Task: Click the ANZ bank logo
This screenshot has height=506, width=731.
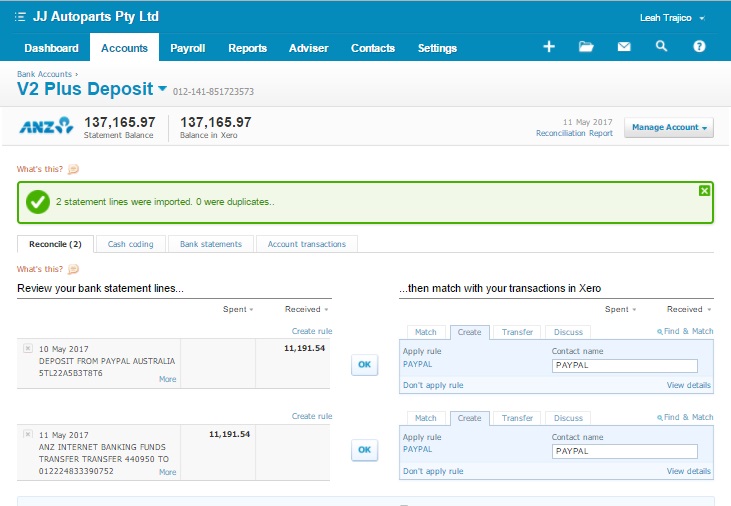Action: pyautogui.click(x=46, y=125)
